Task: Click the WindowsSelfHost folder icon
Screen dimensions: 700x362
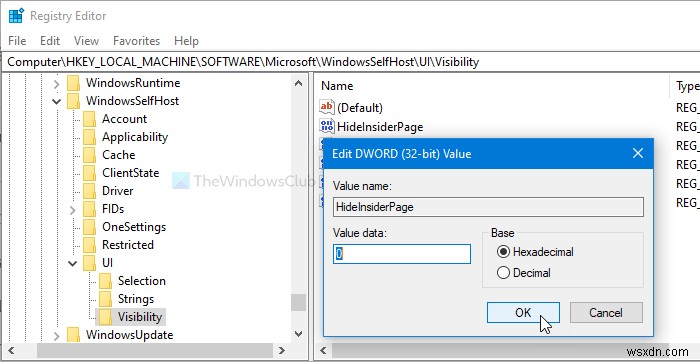Action: point(73,101)
